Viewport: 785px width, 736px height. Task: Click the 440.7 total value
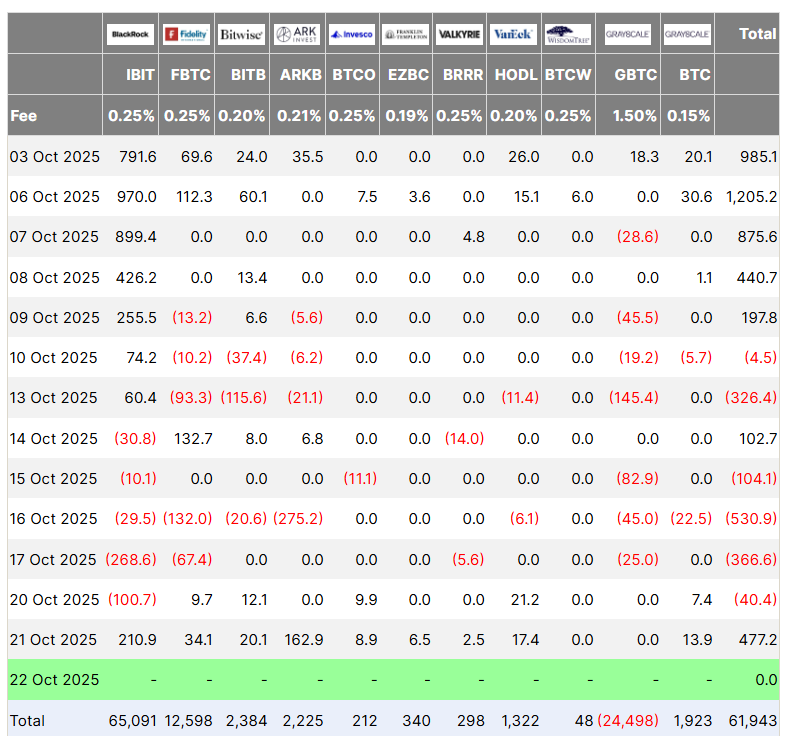(757, 277)
